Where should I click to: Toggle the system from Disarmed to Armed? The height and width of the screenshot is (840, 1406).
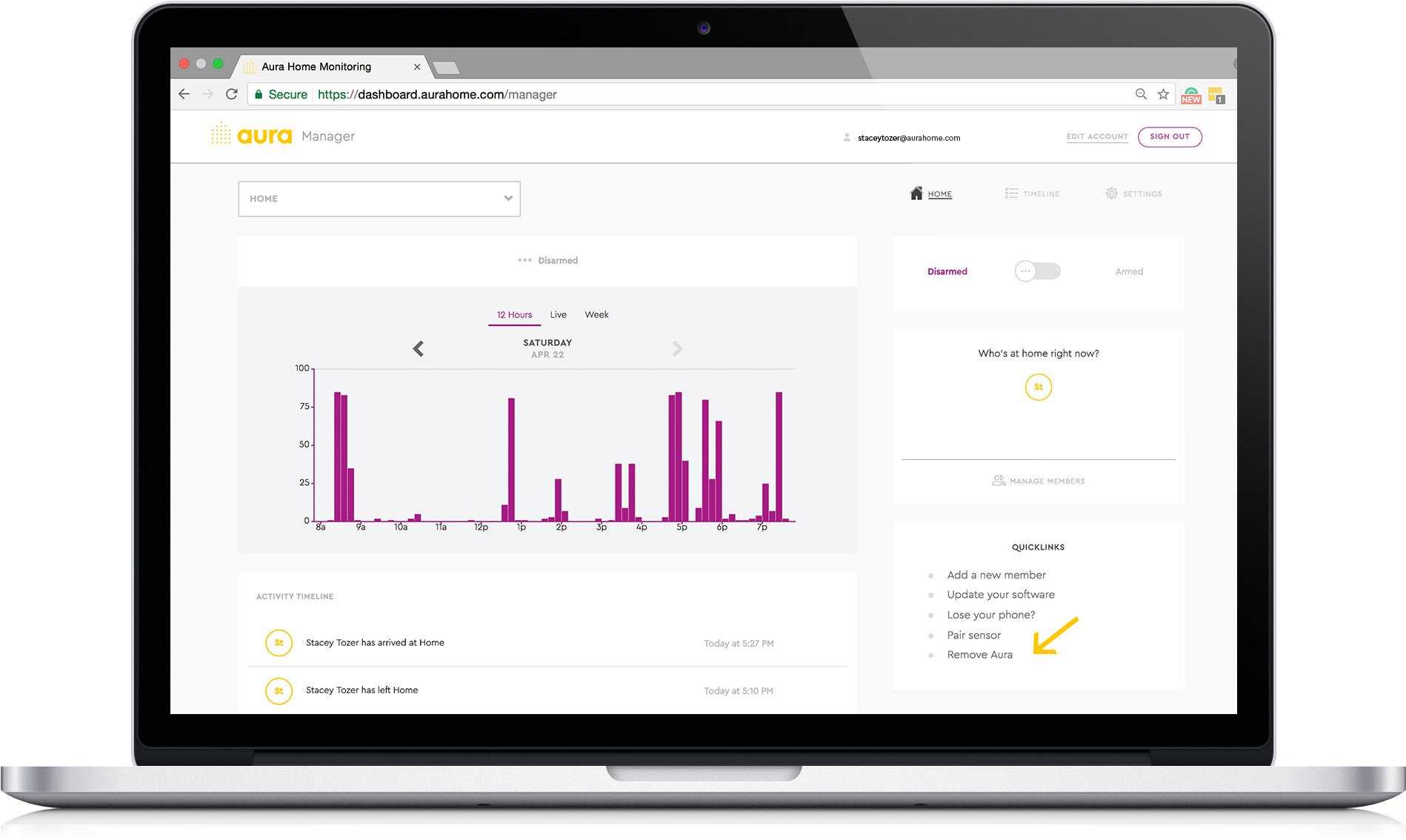[1037, 271]
